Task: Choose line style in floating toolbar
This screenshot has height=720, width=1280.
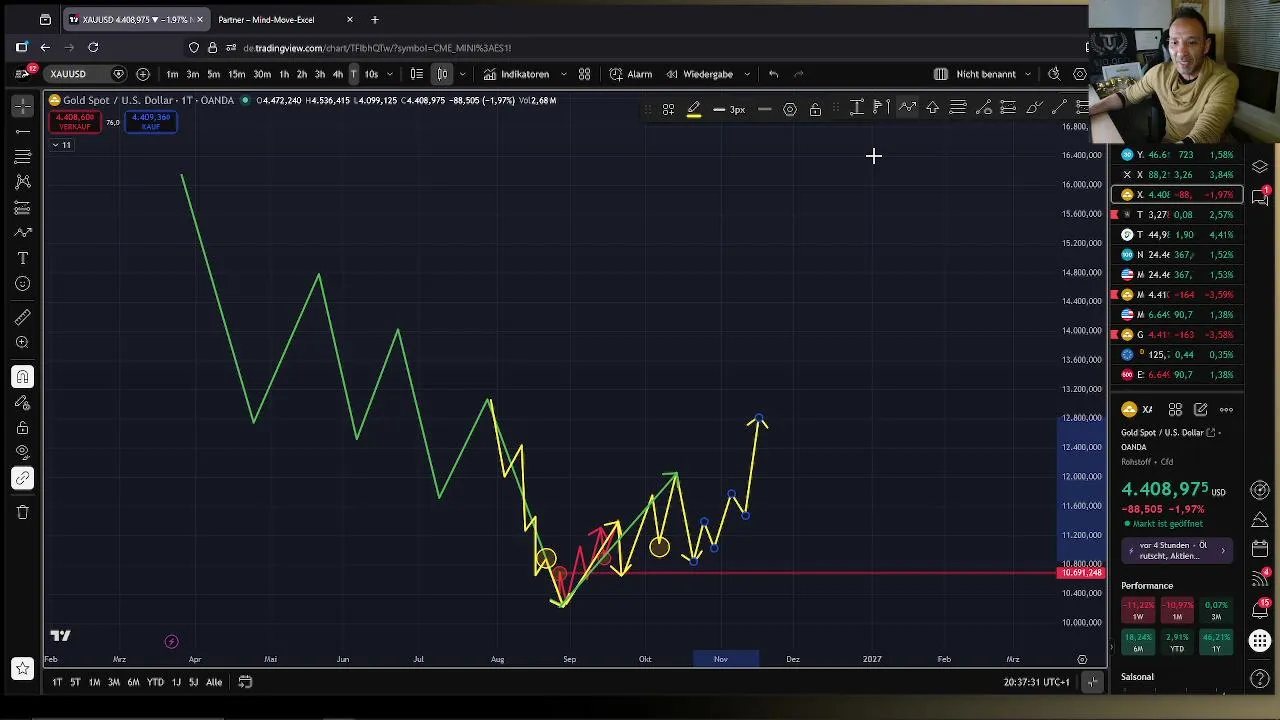Action: point(764,109)
